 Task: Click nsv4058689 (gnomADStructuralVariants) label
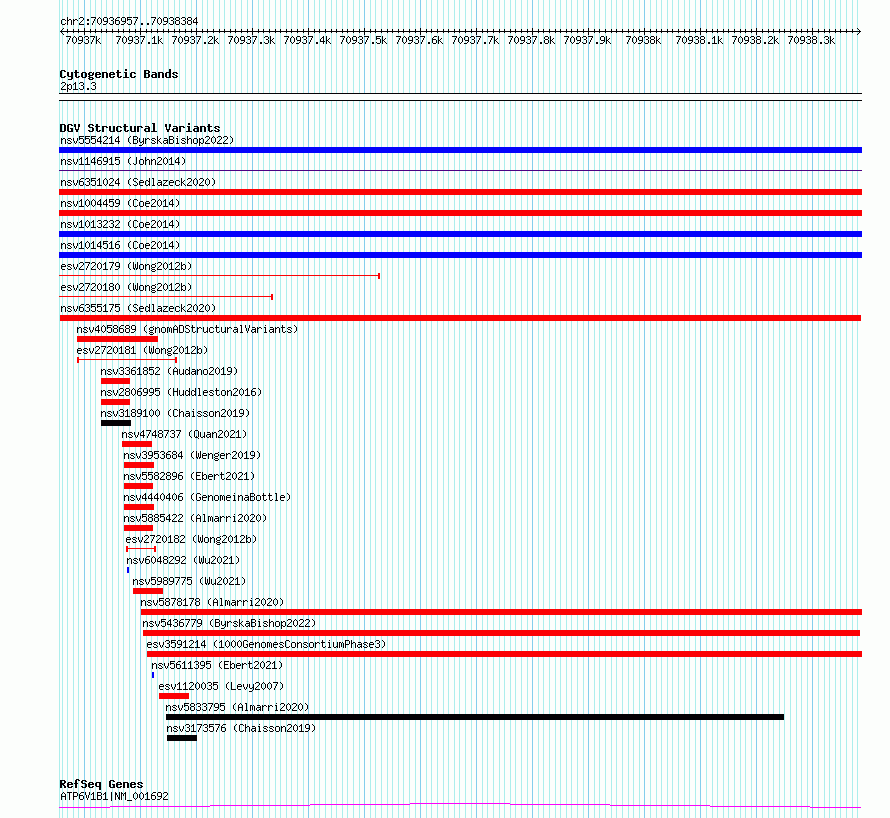pyautogui.click(x=187, y=329)
